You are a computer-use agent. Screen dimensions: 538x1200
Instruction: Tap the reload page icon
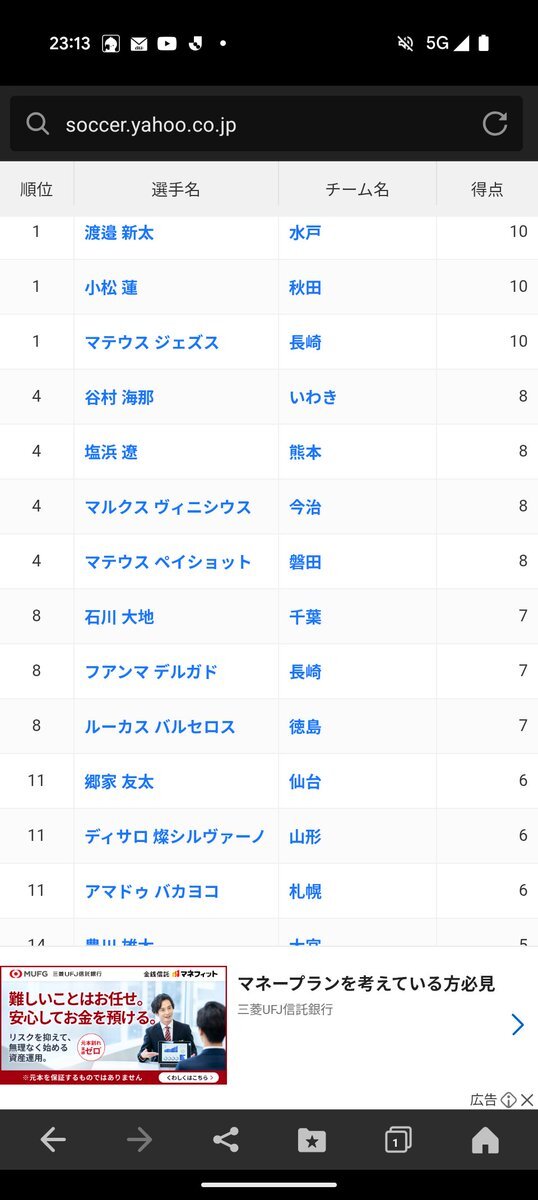pos(495,124)
